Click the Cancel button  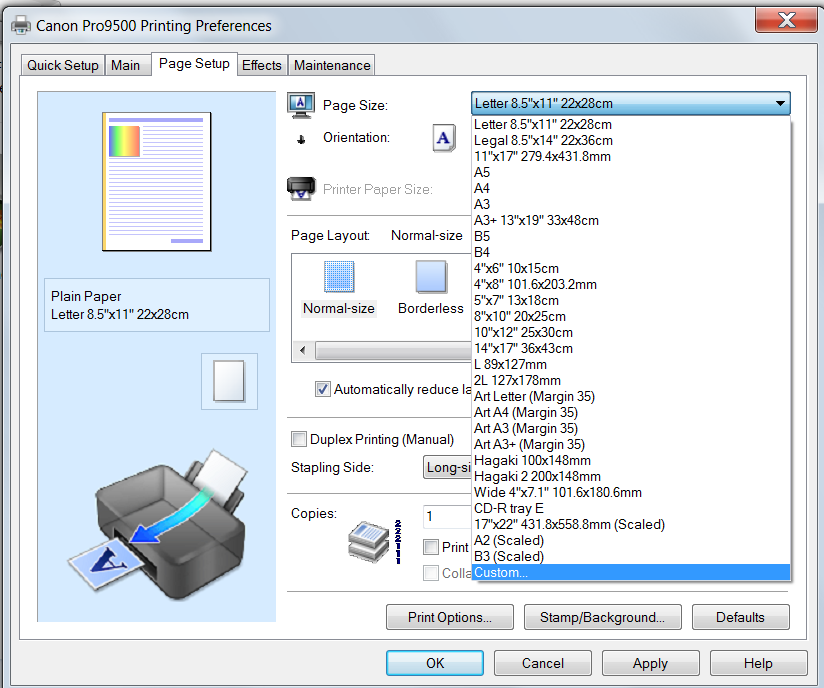tap(543, 663)
